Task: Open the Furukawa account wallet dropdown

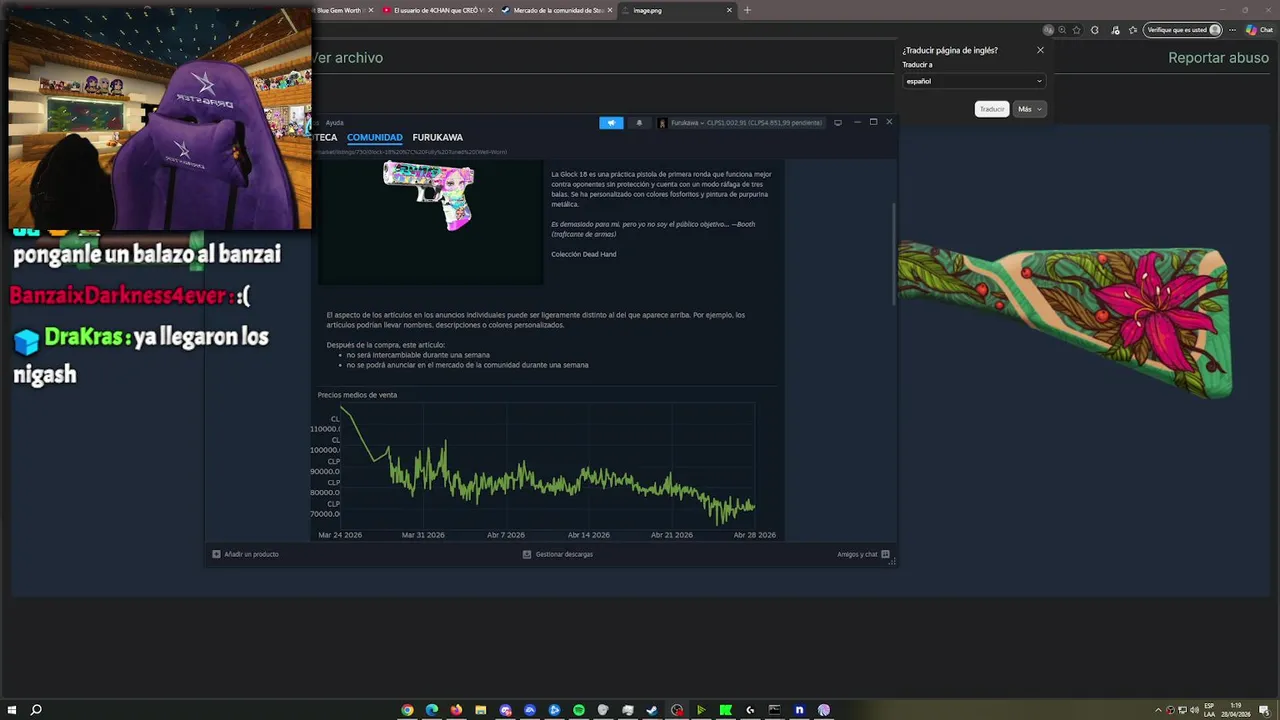Action: click(746, 123)
